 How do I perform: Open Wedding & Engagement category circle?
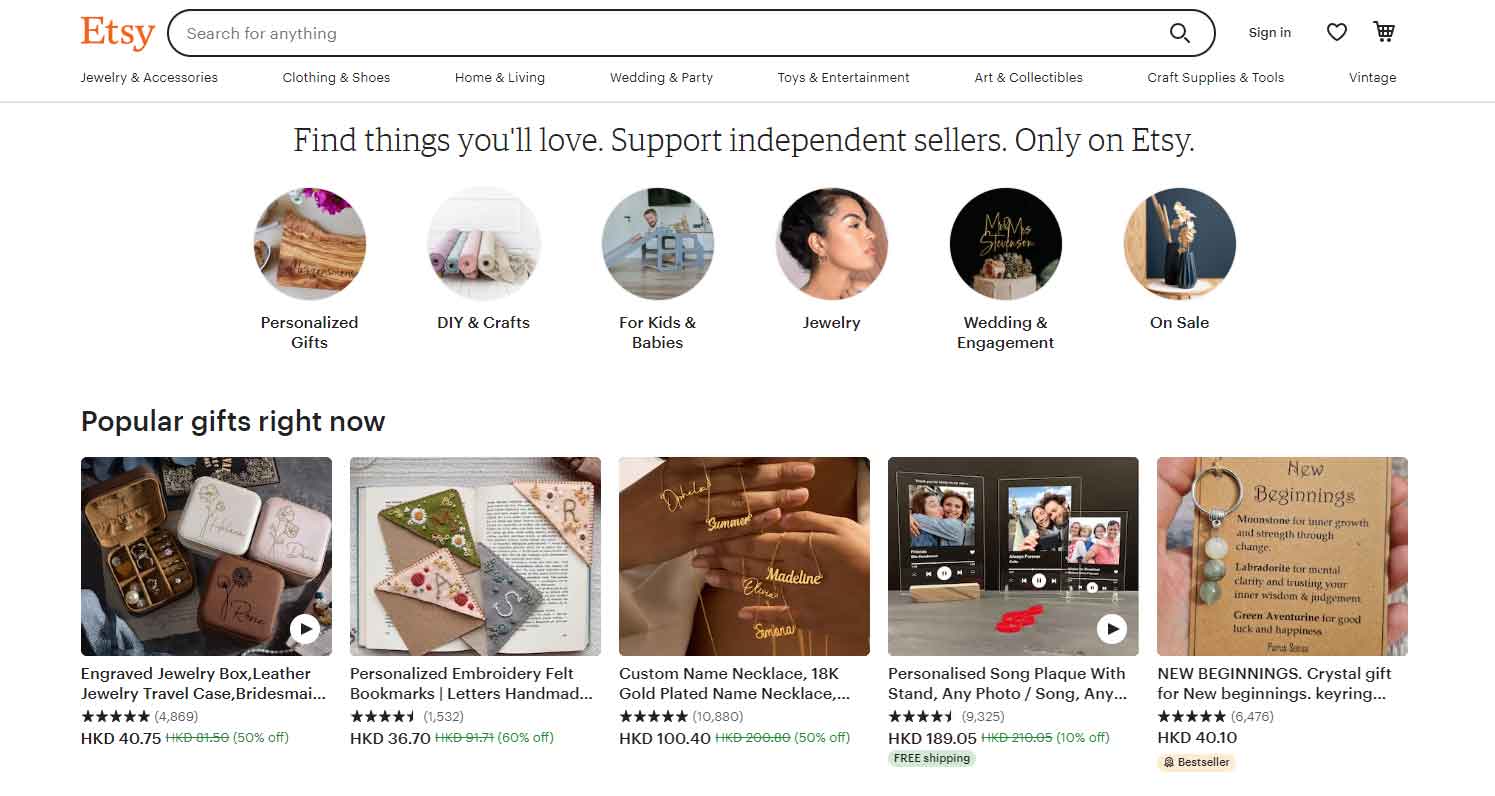[1006, 245]
